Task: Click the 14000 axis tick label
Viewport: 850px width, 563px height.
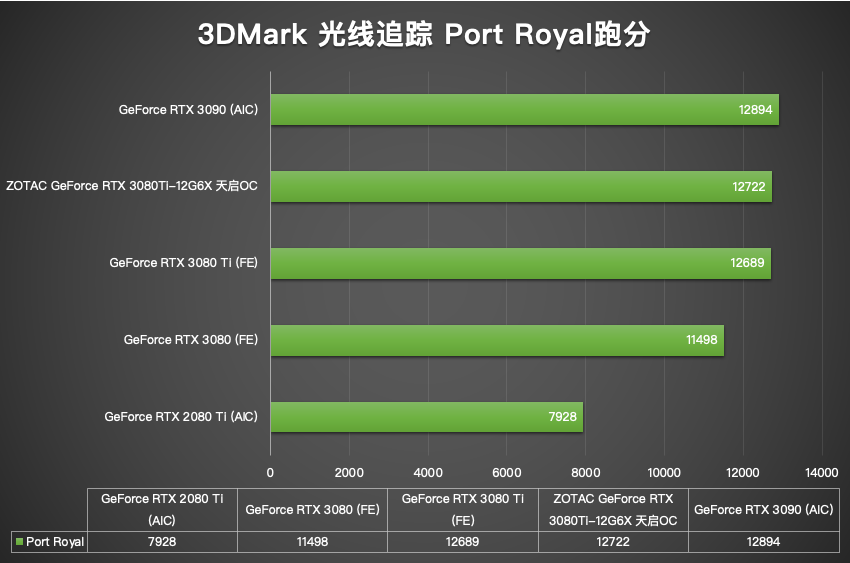Action: pyautogui.click(x=822, y=473)
